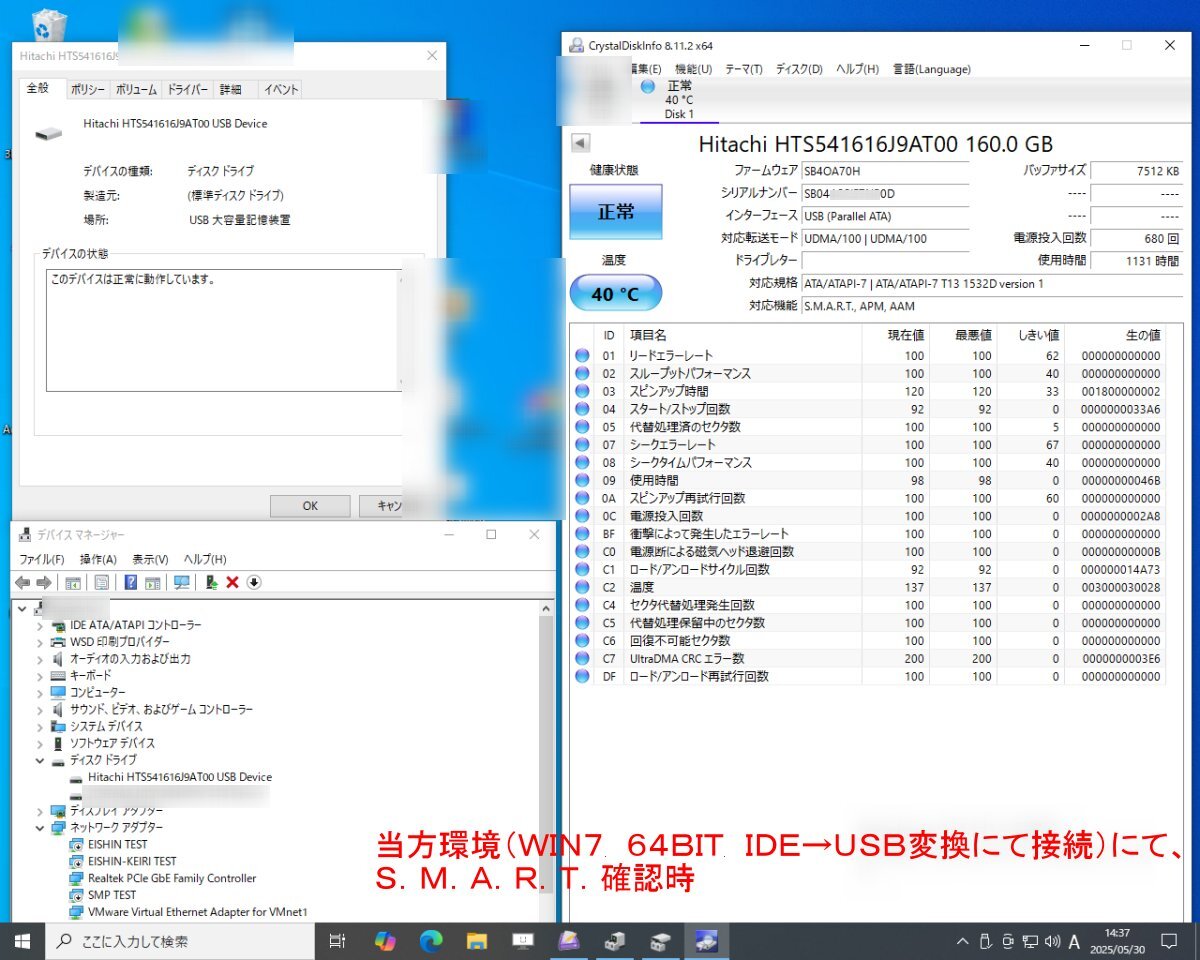The image size is (1200, 960).
Task: Open Properties icon in Device Manager toolbar
Action: [102, 582]
